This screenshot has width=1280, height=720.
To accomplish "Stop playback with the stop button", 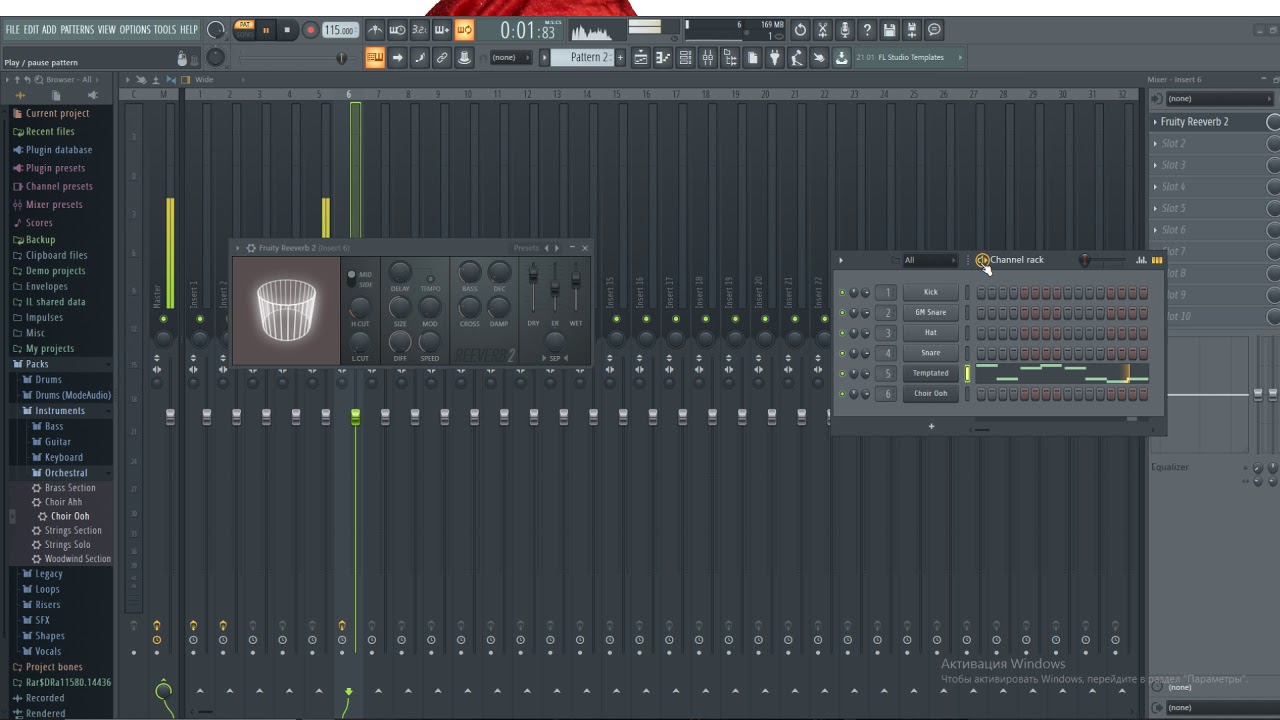I will click(x=287, y=30).
